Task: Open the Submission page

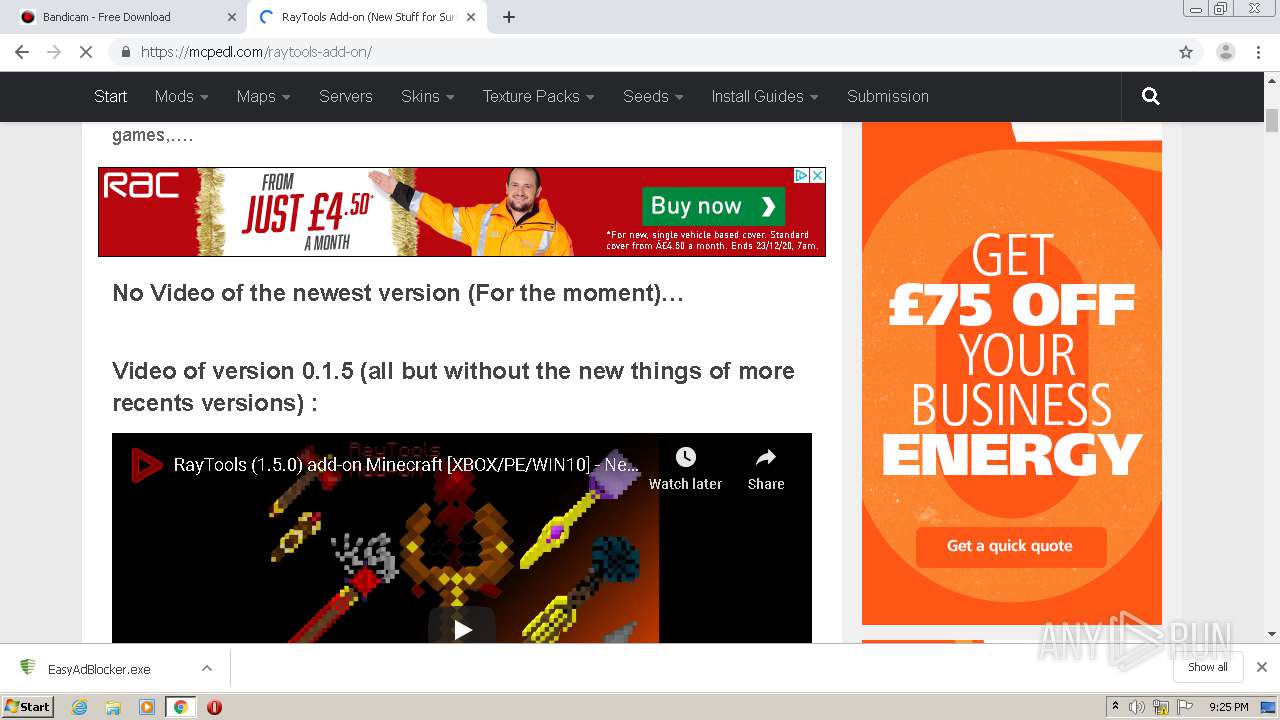Action: click(888, 96)
